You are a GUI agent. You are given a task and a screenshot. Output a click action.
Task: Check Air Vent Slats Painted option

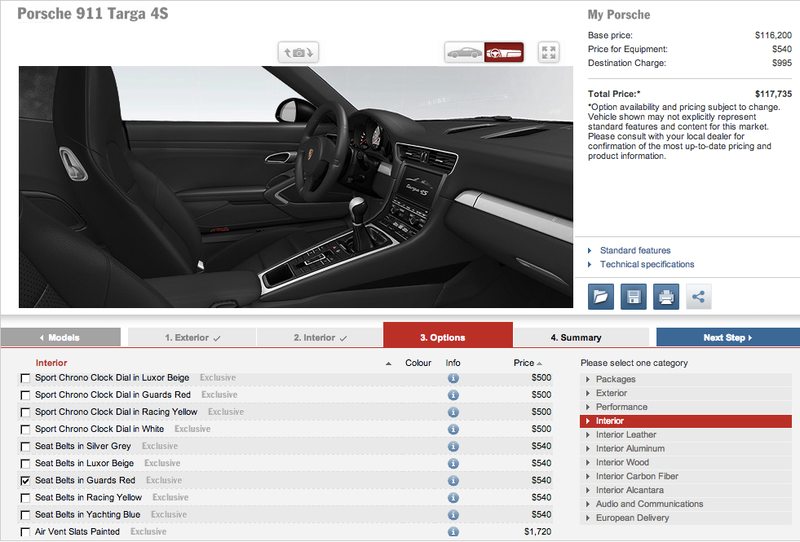25,532
